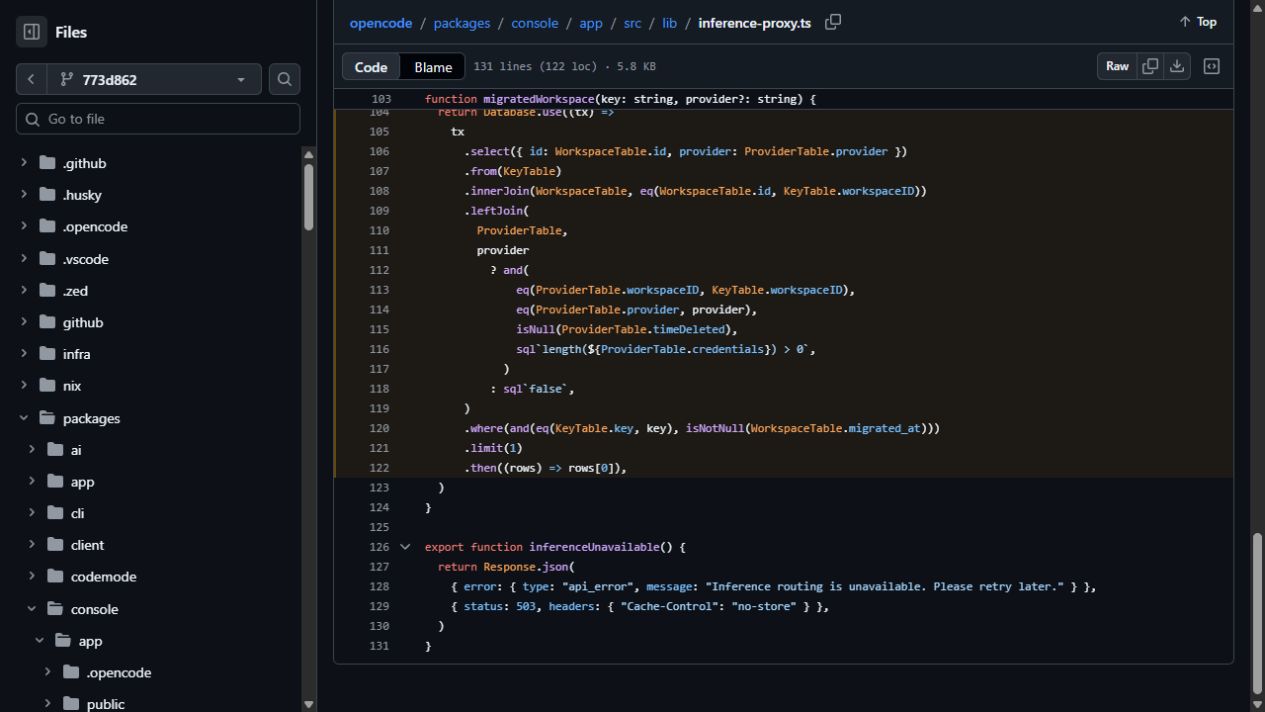Click the packages open-folder icon

[47, 418]
